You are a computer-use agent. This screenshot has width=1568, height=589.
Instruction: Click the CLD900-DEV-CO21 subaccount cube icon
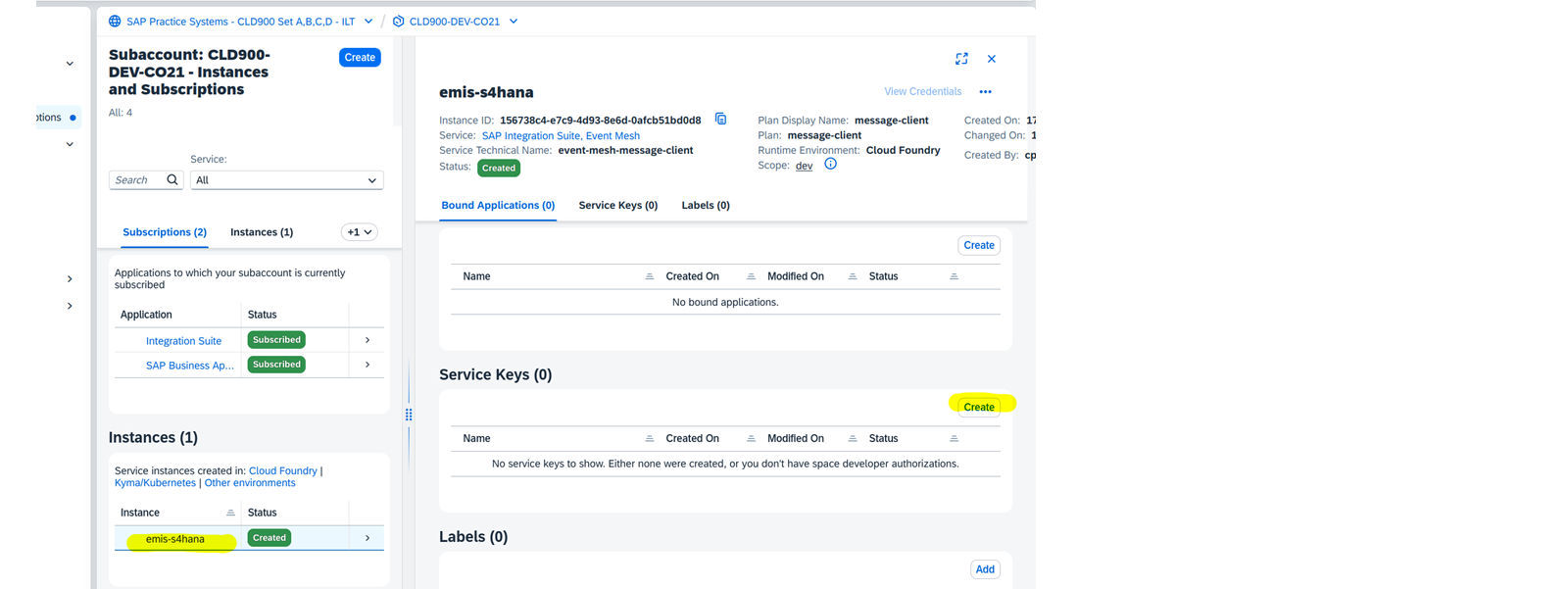click(x=398, y=22)
